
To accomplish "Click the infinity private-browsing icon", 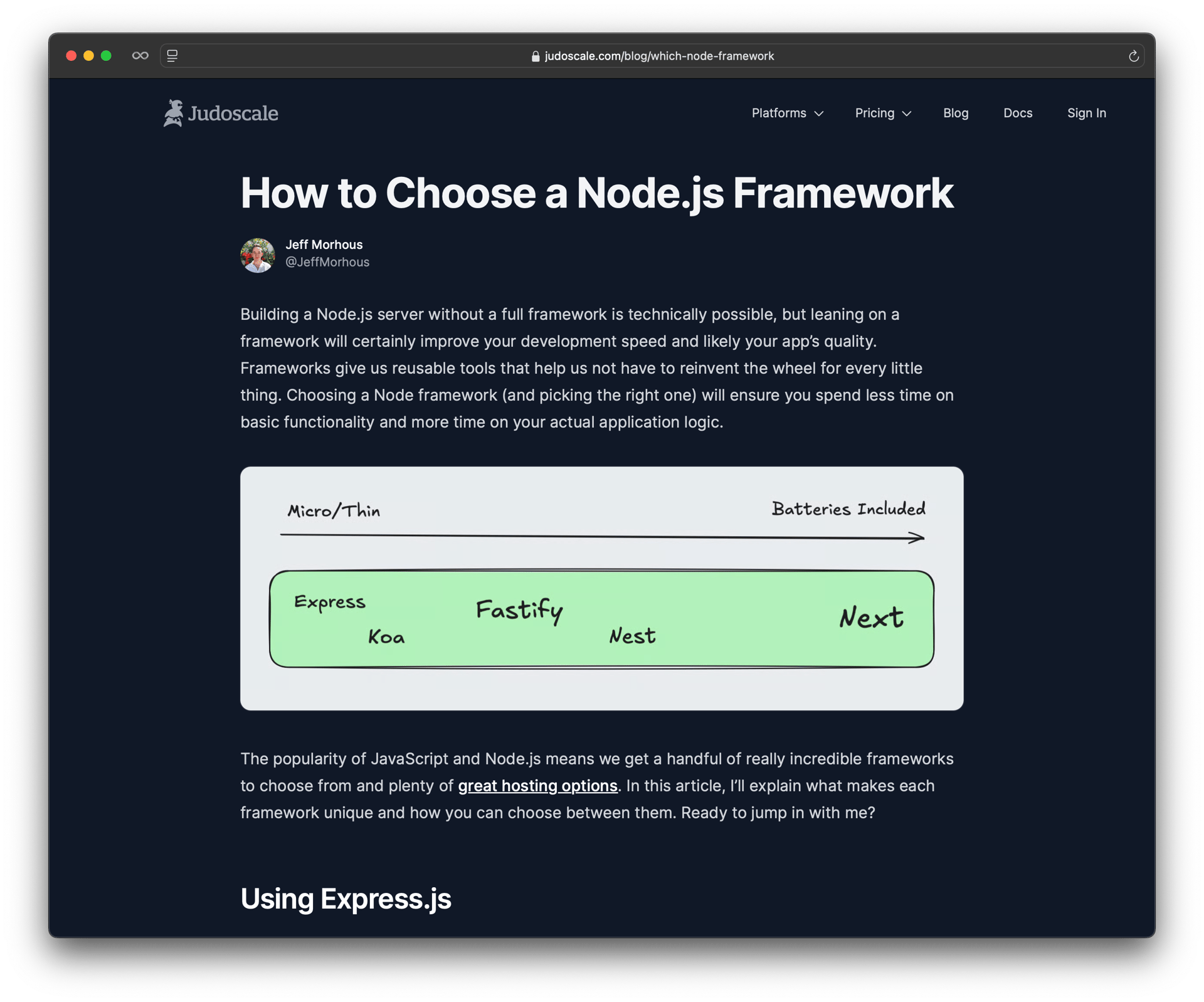I will [140, 56].
